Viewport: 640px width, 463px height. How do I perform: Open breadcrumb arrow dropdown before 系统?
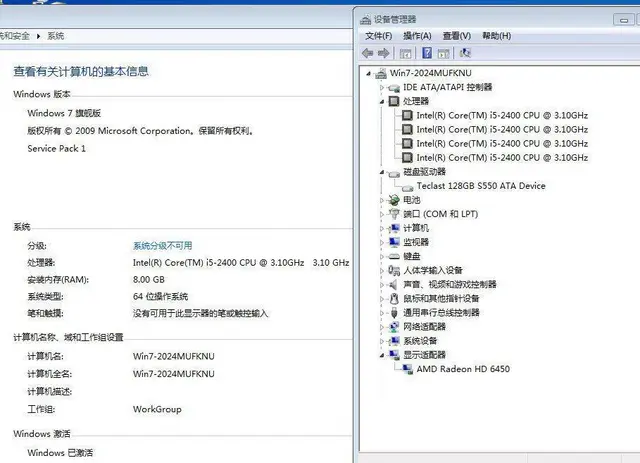38,36
